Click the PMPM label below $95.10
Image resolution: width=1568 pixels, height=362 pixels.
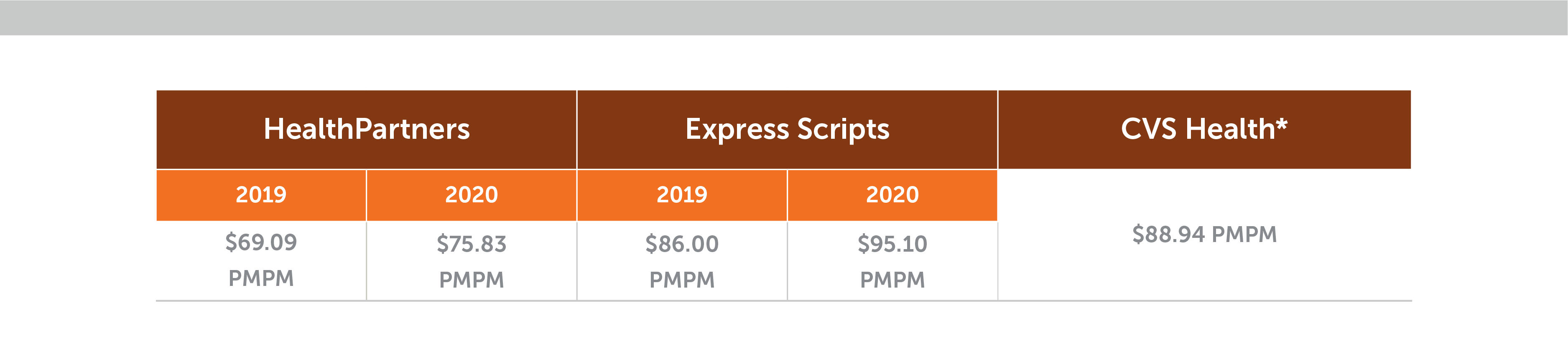coord(892,280)
